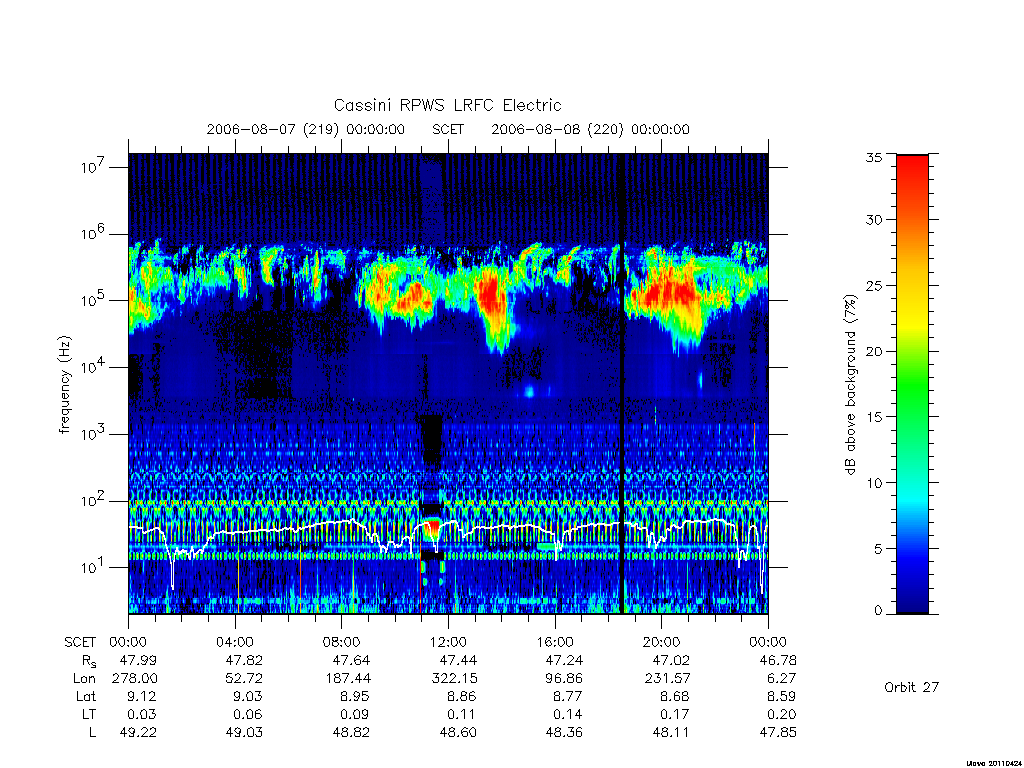Click the 10^4 frequency axis label
The height and width of the screenshot is (768, 1024).
pos(93,366)
